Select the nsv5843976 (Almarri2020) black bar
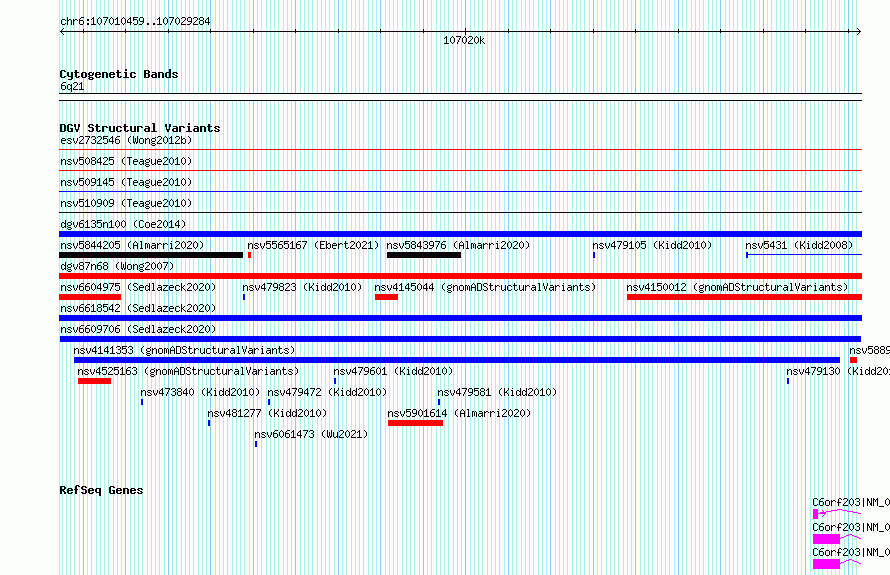 (x=424, y=255)
